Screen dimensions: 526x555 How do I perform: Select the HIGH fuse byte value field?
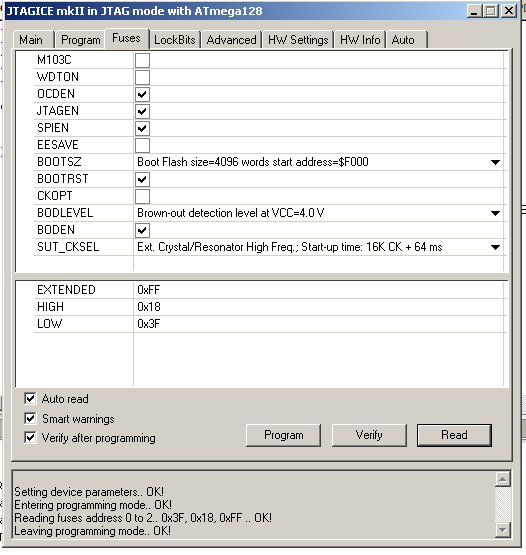320,307
